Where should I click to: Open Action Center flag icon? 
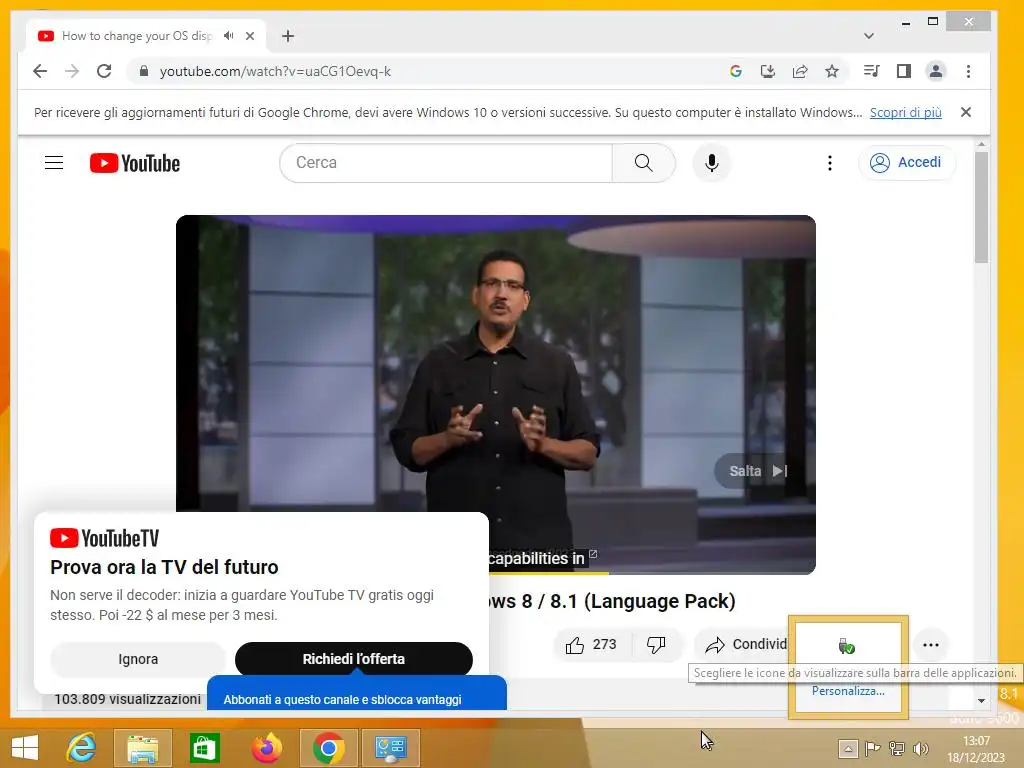click(x=872, y=748)
